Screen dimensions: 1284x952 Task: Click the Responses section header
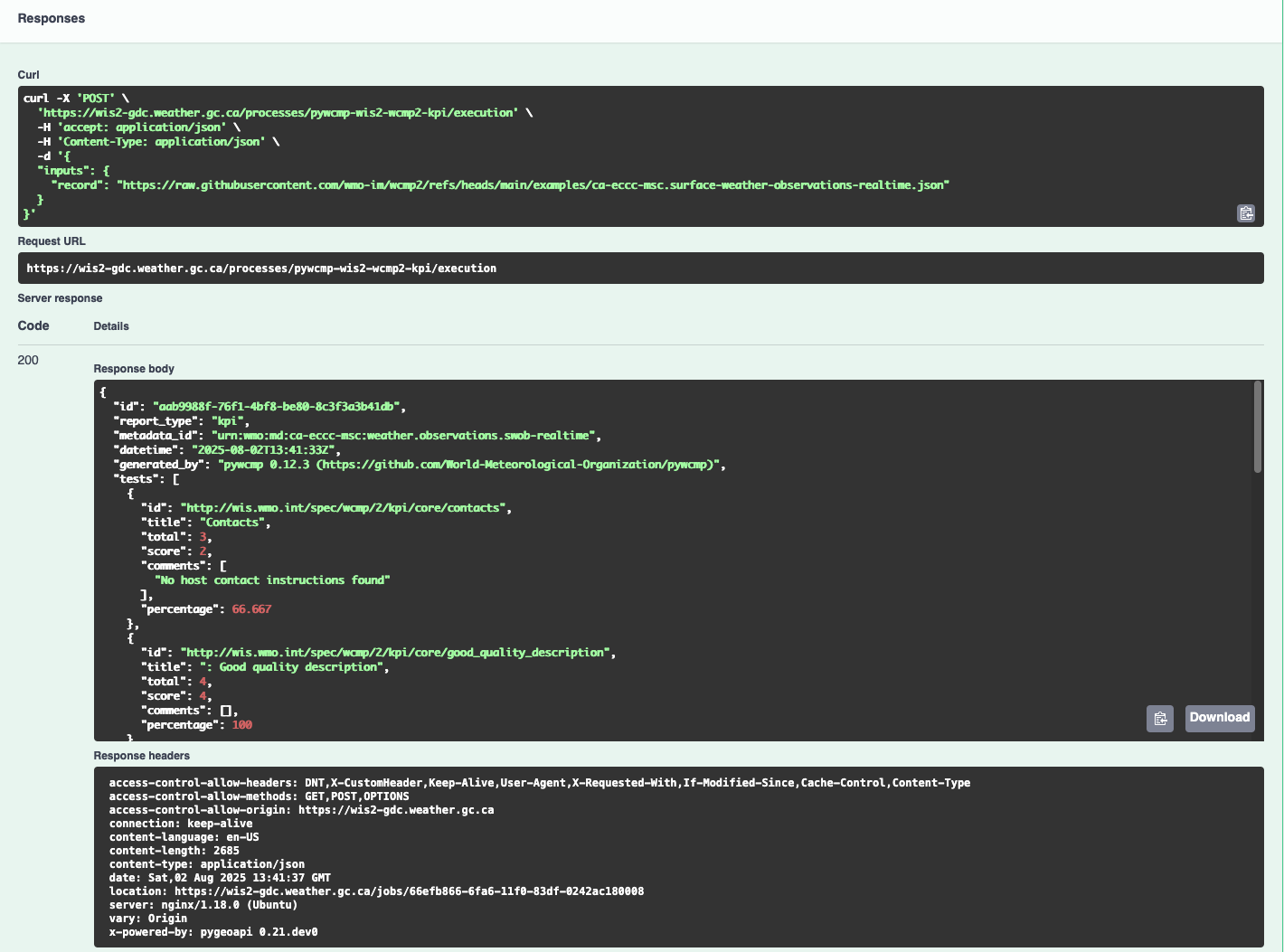coord(51,18)
